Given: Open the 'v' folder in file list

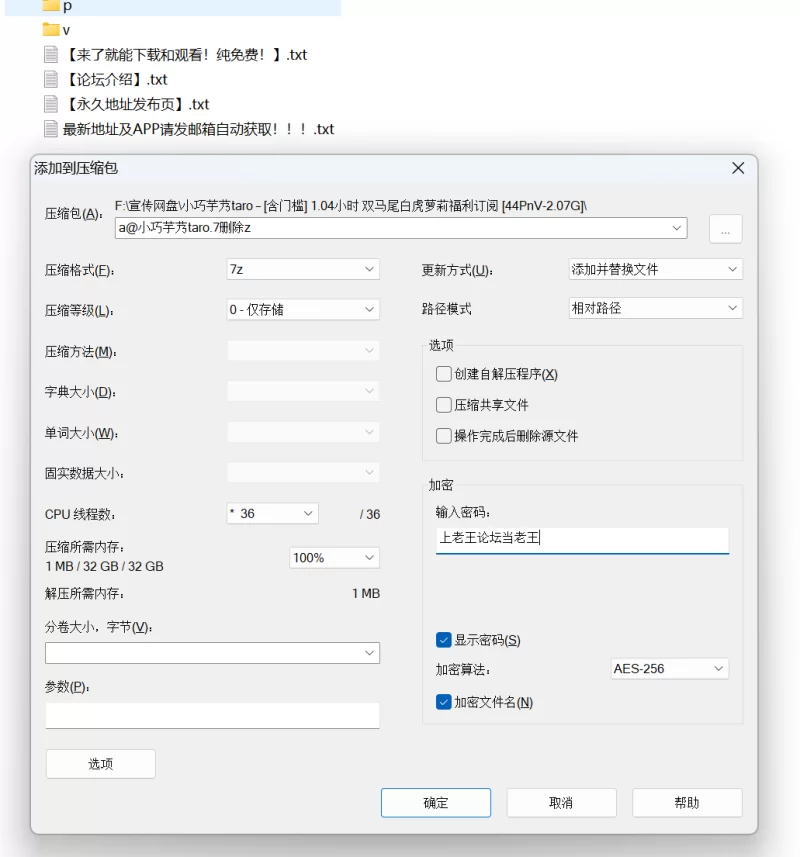Looking at the screenshot, I should 56,30.
